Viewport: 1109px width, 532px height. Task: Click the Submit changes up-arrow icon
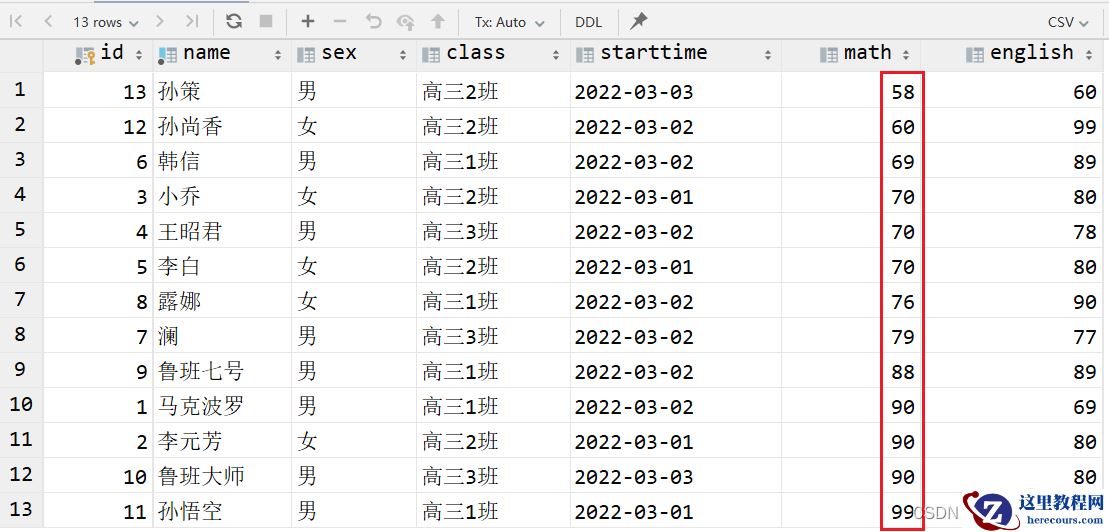(438, 21)
